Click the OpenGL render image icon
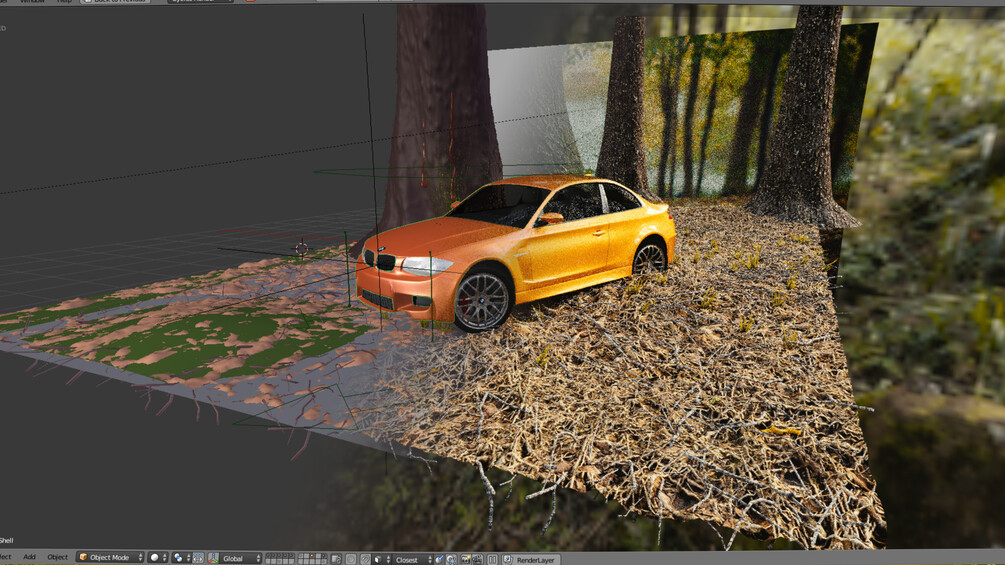 point(466,559)
